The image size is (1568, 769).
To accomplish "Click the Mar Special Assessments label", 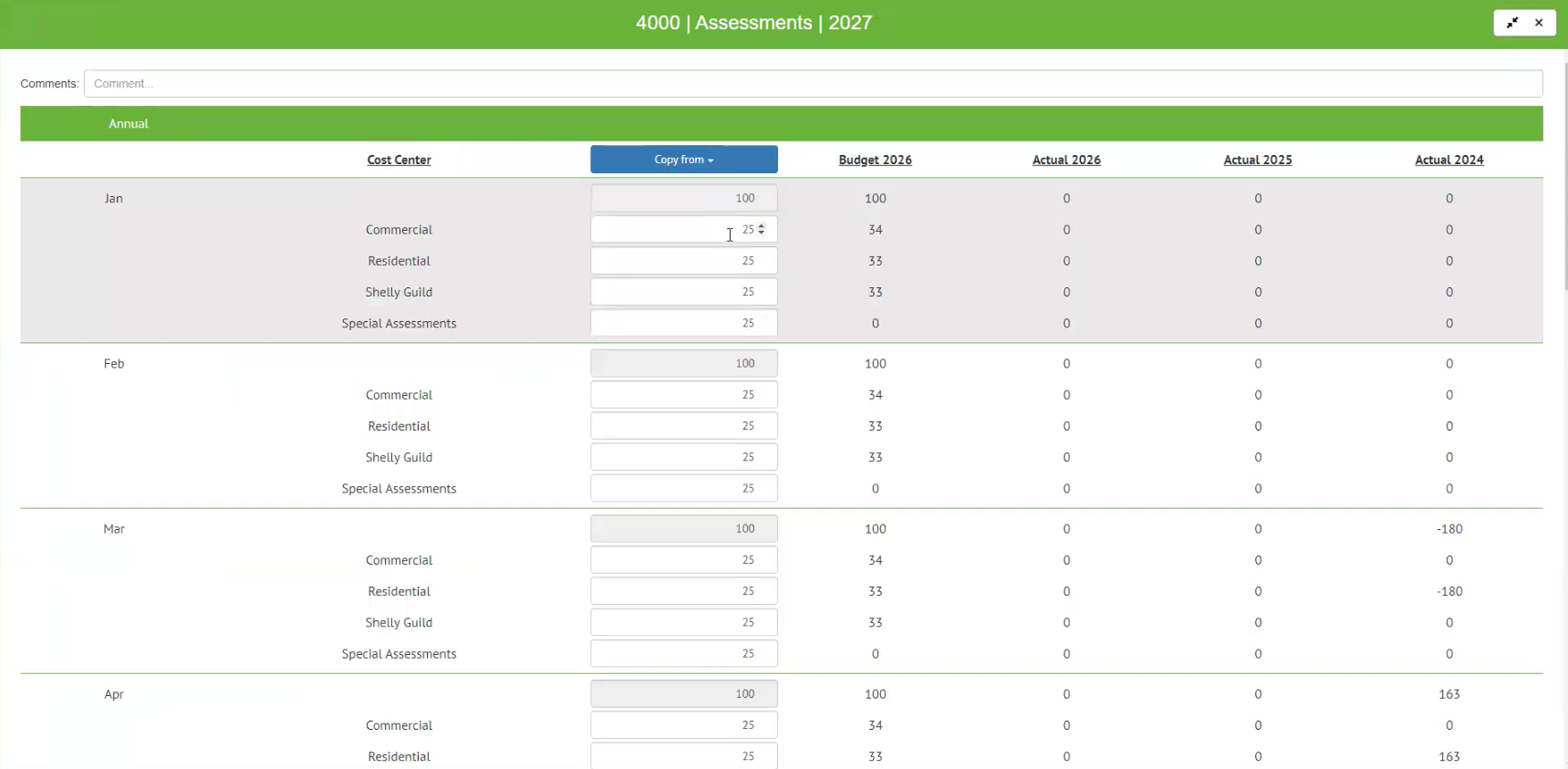I will click(x=399, y=653).
